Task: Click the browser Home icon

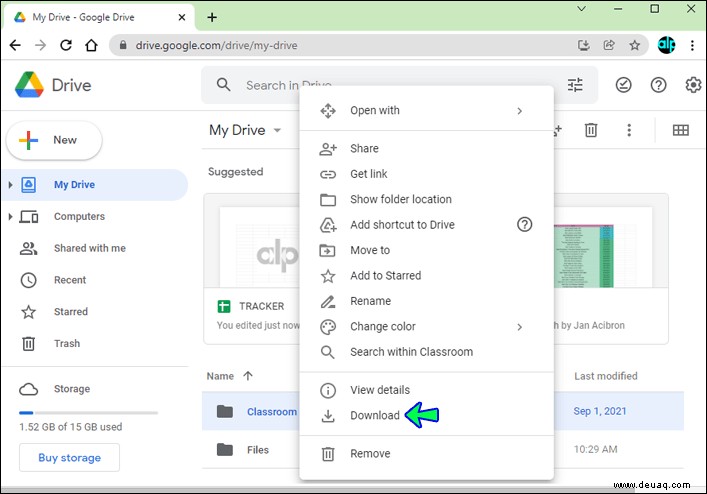Action: click(92, 45)
